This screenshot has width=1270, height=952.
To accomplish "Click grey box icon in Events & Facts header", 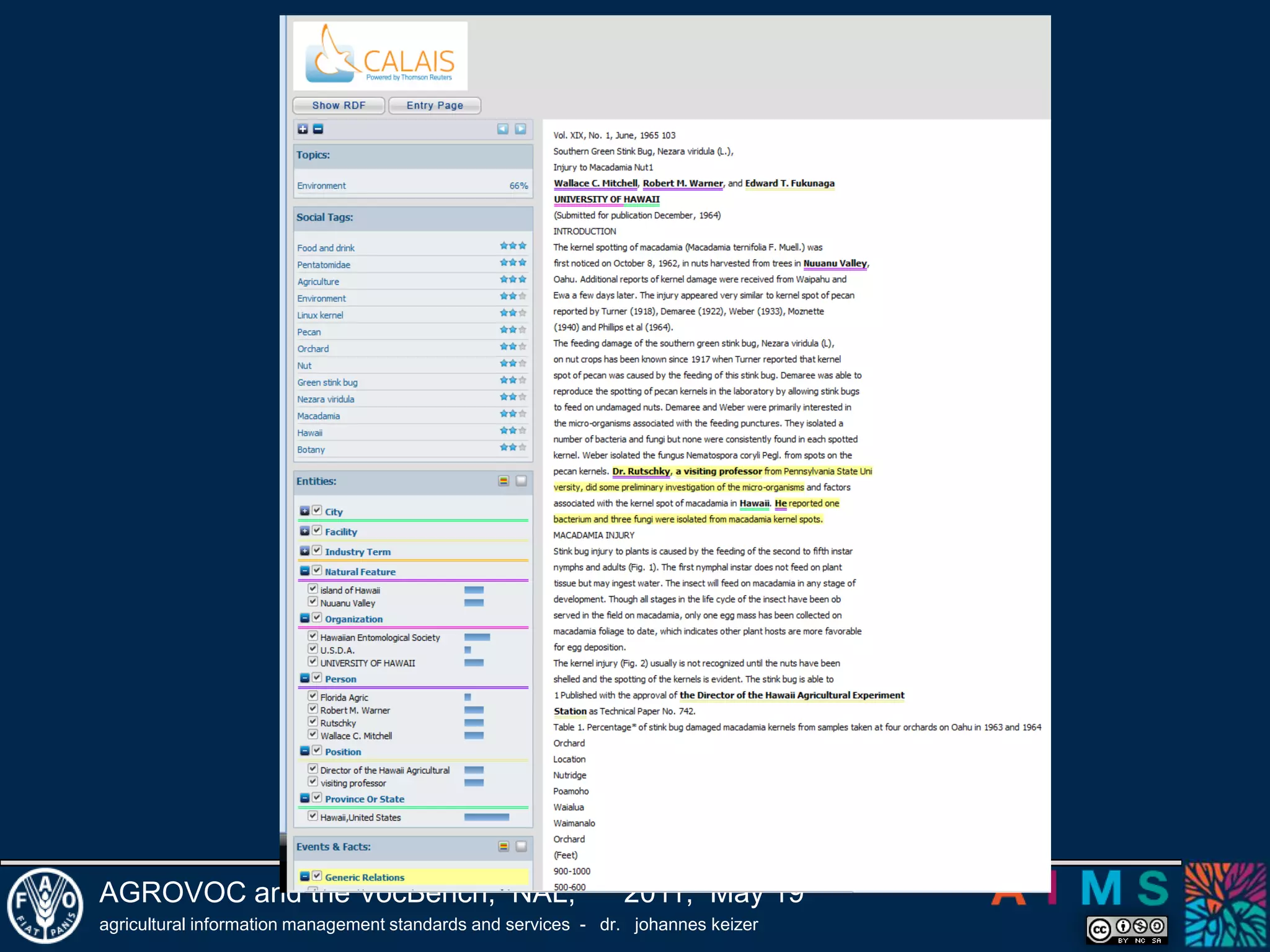I will tap(522, 847).
